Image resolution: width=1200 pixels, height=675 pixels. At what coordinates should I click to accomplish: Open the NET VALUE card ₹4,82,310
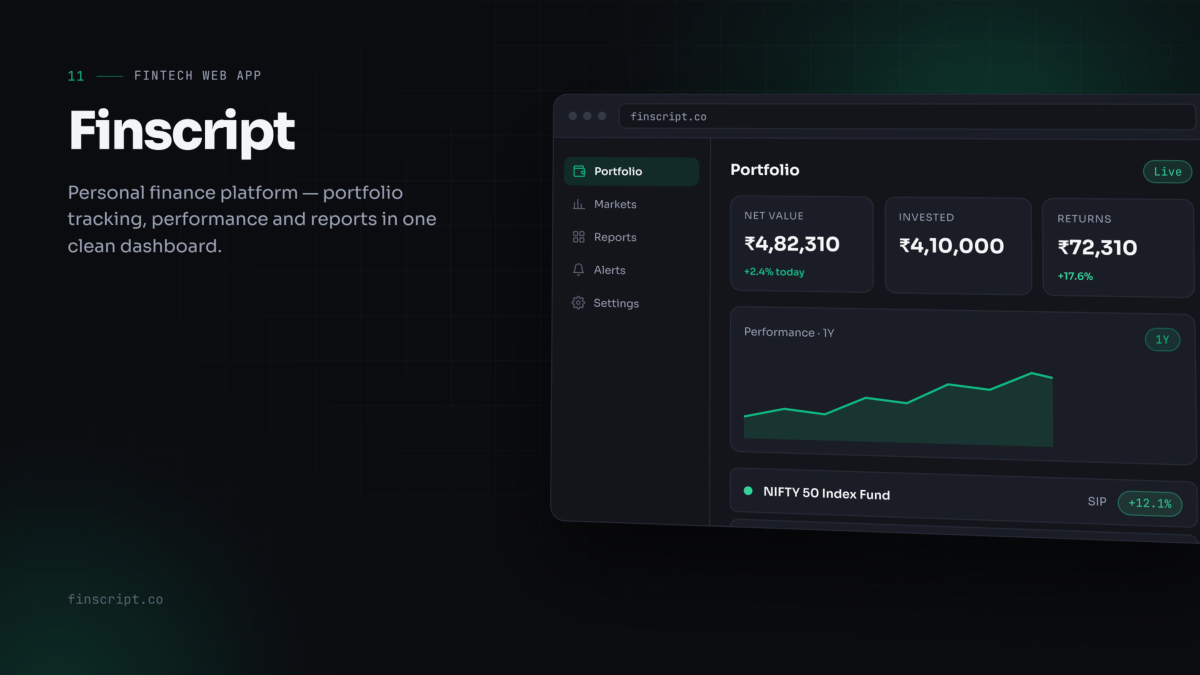[801, 244]
